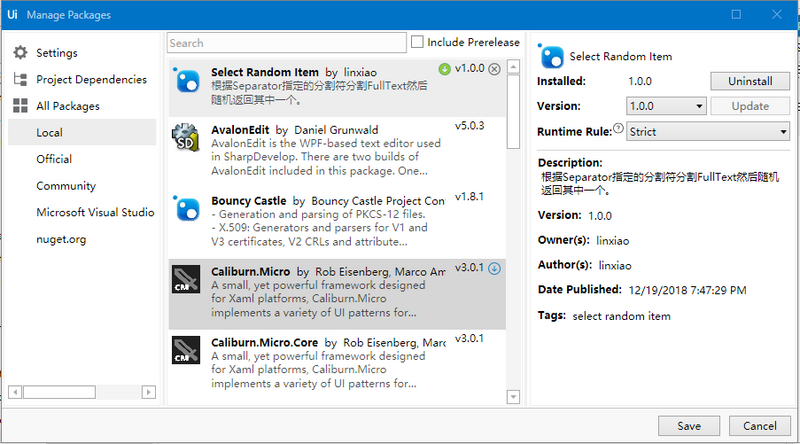Click the Project Dependencies tree icon

[20, 79]
